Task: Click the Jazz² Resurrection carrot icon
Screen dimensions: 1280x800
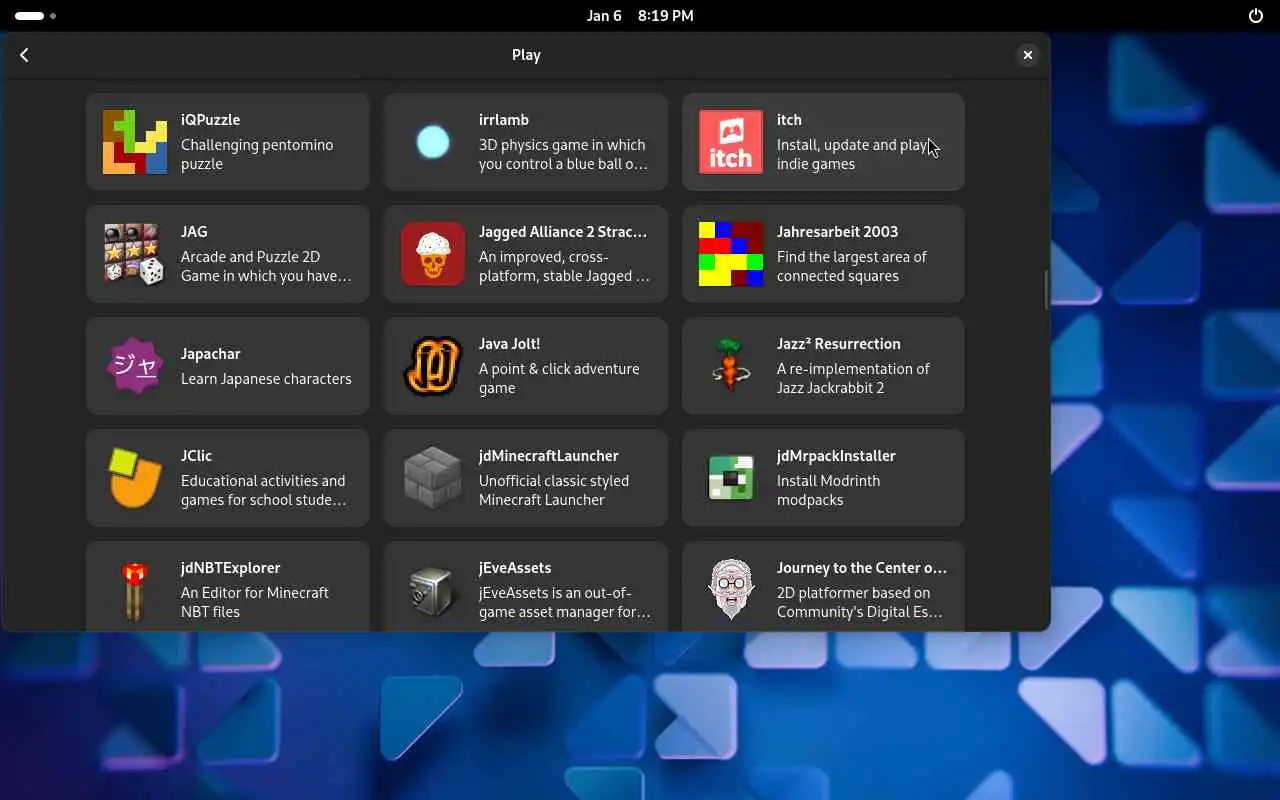Action: tap(730, 366)
